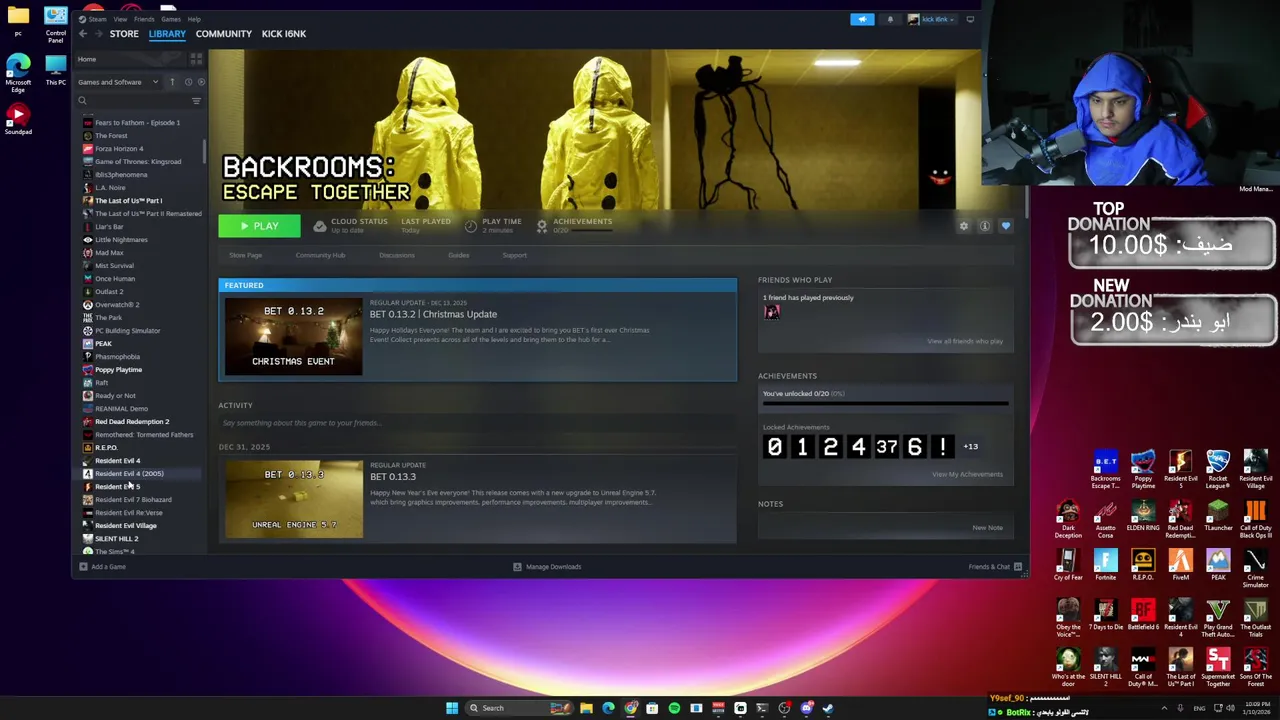The height and width of the screenshot is (720, 1280).
Task: Open Friends & Chat
Action: click(995, 567)
